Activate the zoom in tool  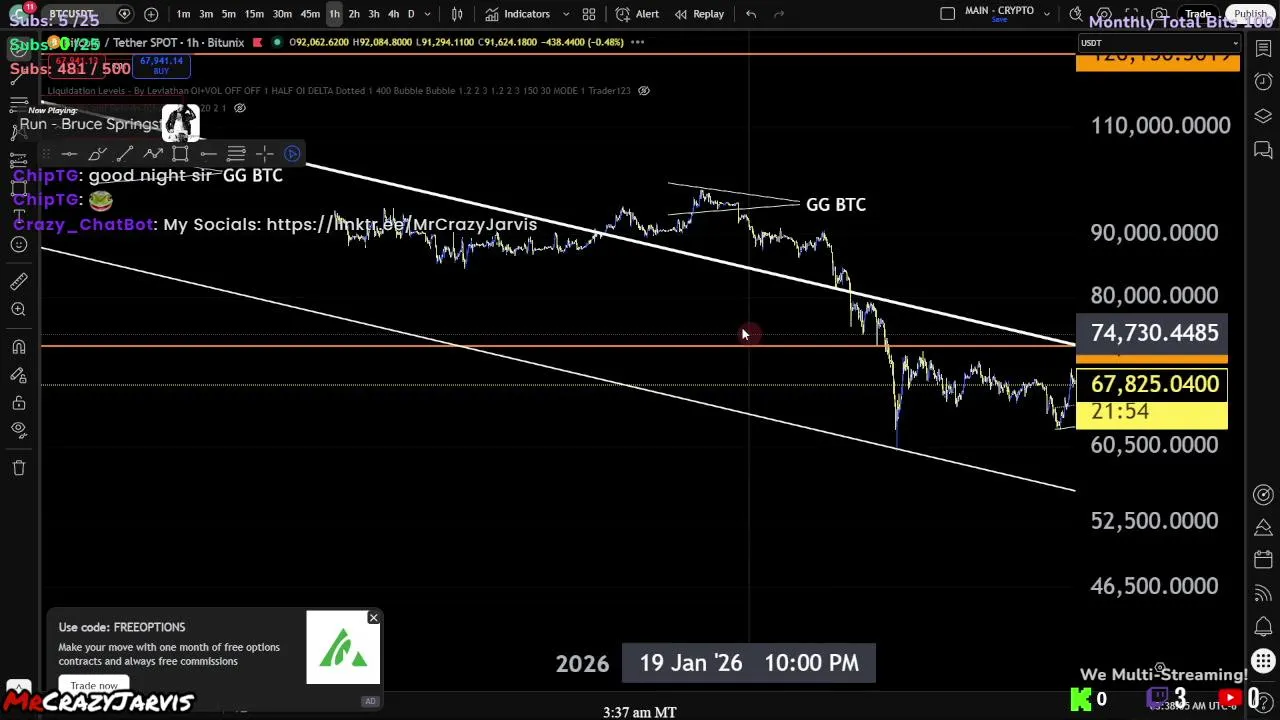[x=19, y=310]
